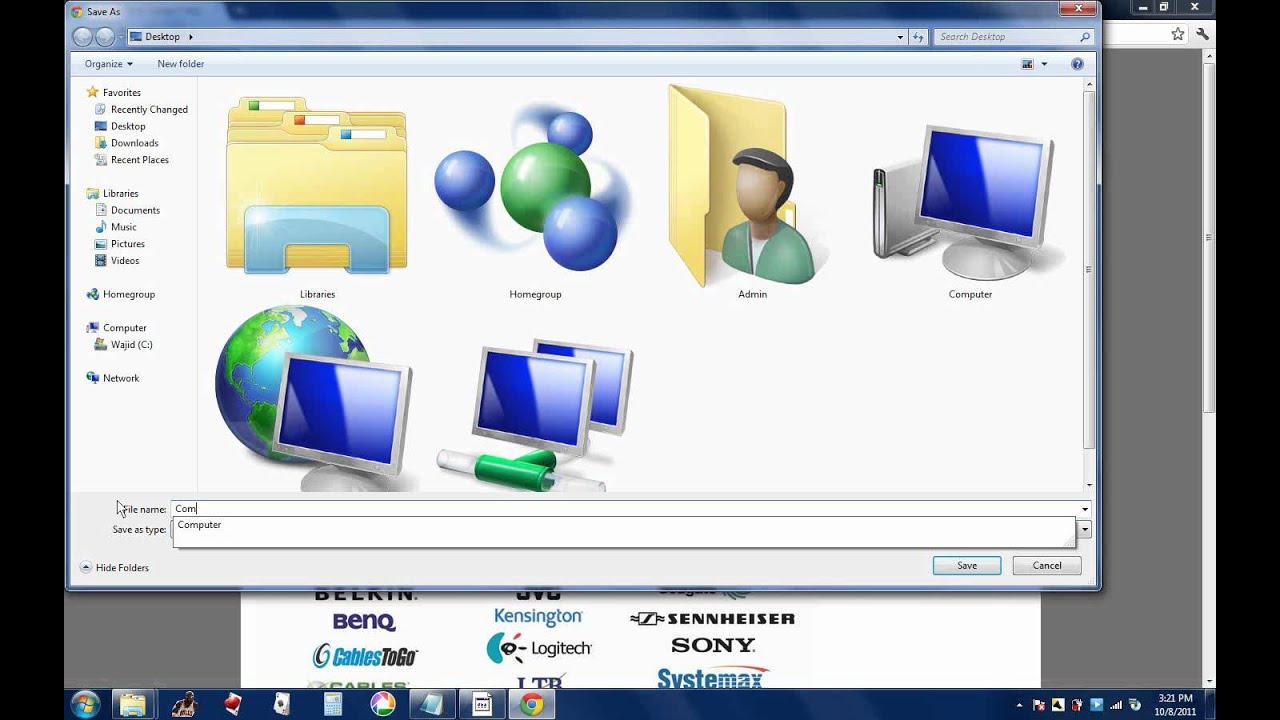Expand the address bar history dropdown

tap(900, 37)
